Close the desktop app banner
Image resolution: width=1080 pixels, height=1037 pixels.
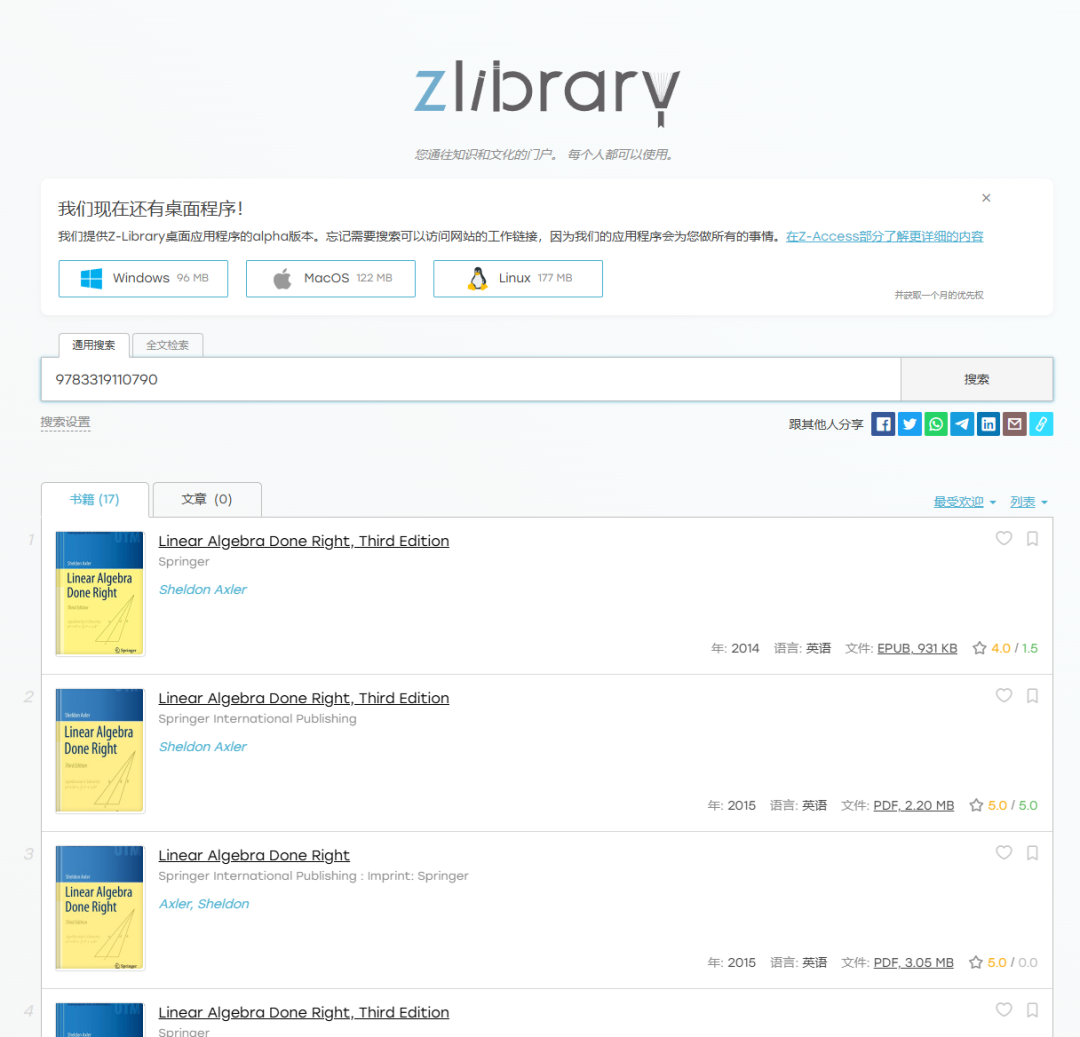pyautogui.click(x=986, y=198)
